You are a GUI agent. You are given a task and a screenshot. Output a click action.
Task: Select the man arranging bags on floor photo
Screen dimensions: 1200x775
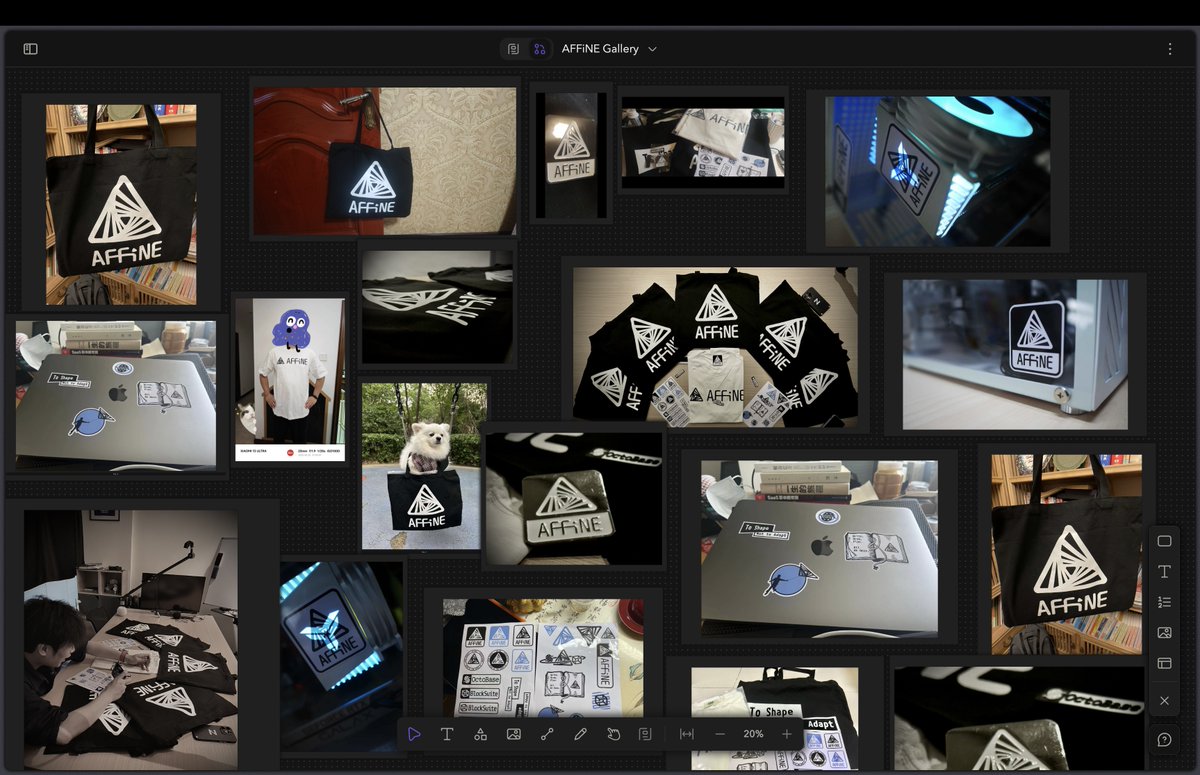coord(130,638)
